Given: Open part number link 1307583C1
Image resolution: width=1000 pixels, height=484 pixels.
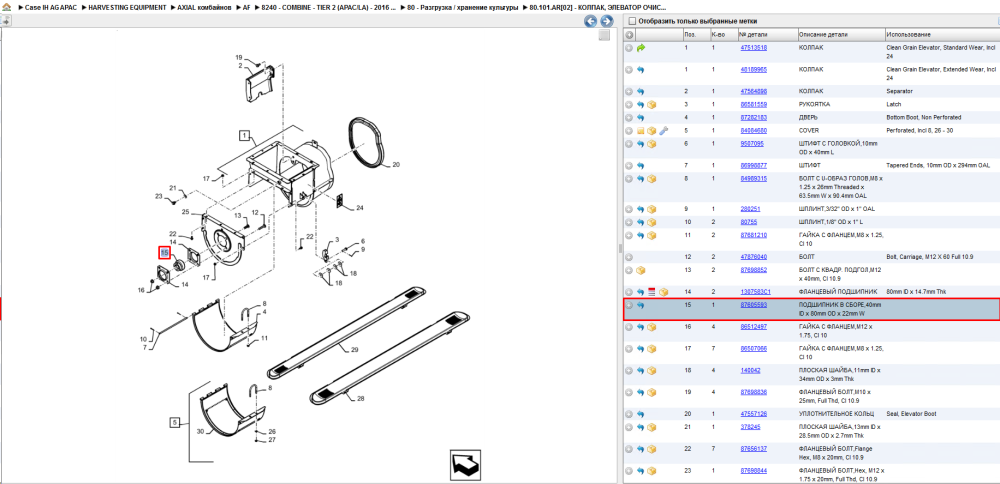Looking at the screenshot, I should pyautogui.click(x=755, y=292).
